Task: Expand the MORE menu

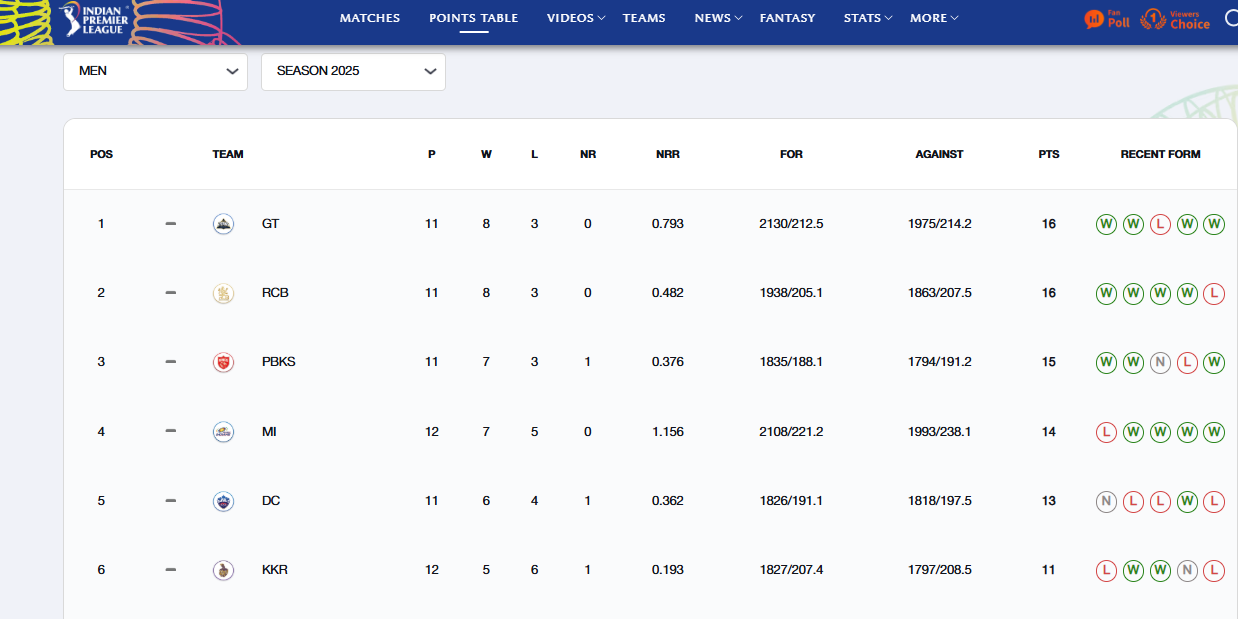Action: click(x=934, y=18)
